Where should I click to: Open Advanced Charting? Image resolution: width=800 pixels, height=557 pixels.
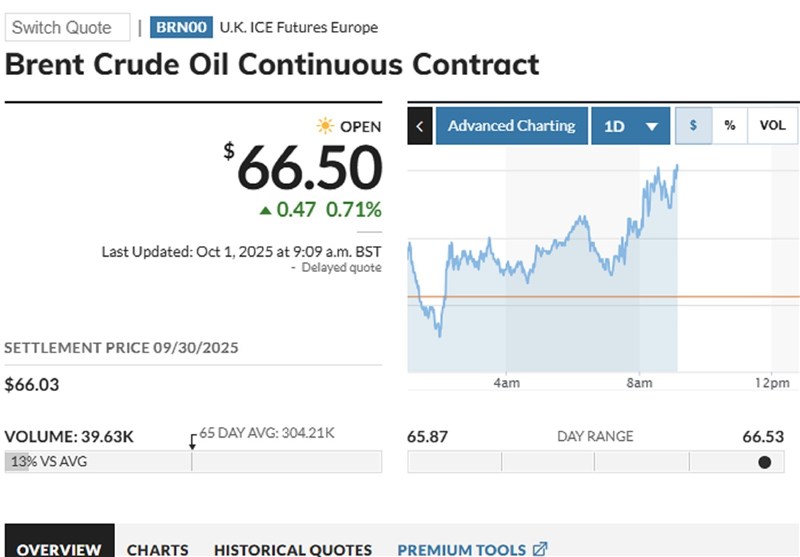[x=511, y=126]
